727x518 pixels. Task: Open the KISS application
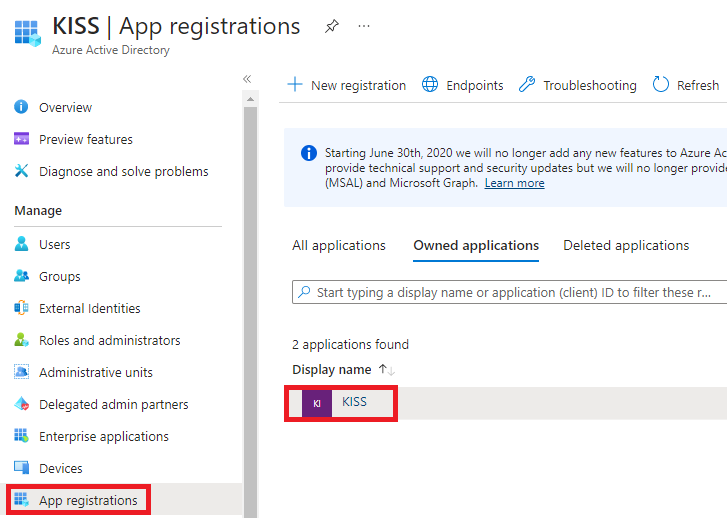(x=354, y=402)
